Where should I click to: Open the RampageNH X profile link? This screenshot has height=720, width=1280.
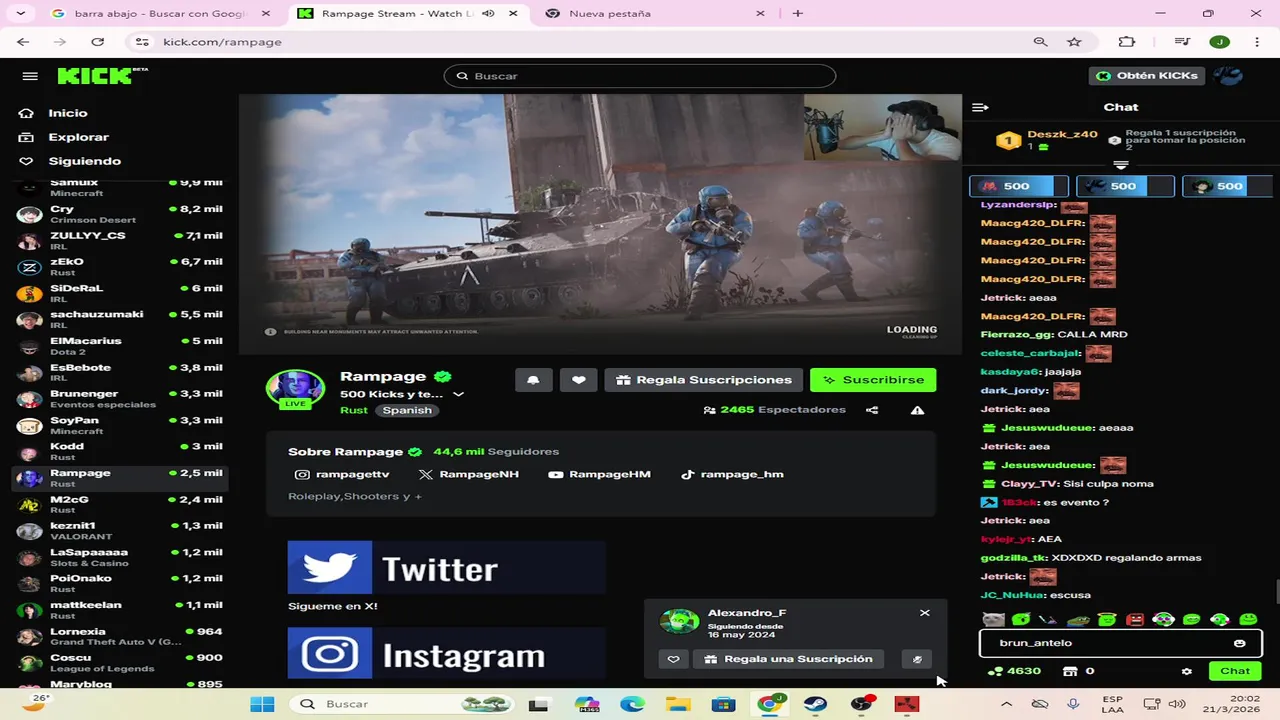click(x=469, y=474)
